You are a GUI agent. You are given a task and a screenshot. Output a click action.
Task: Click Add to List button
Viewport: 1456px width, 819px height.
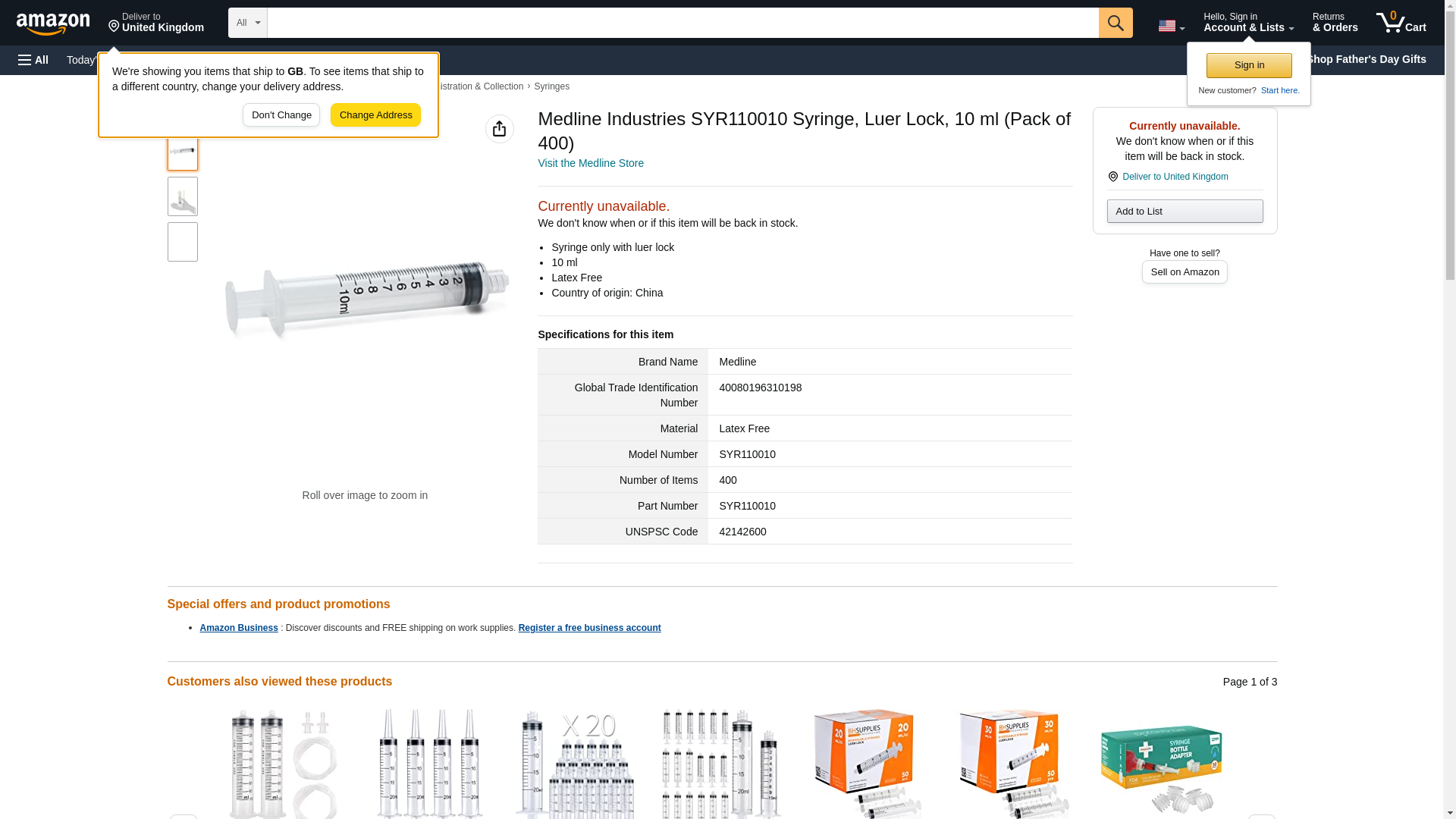1185,211
